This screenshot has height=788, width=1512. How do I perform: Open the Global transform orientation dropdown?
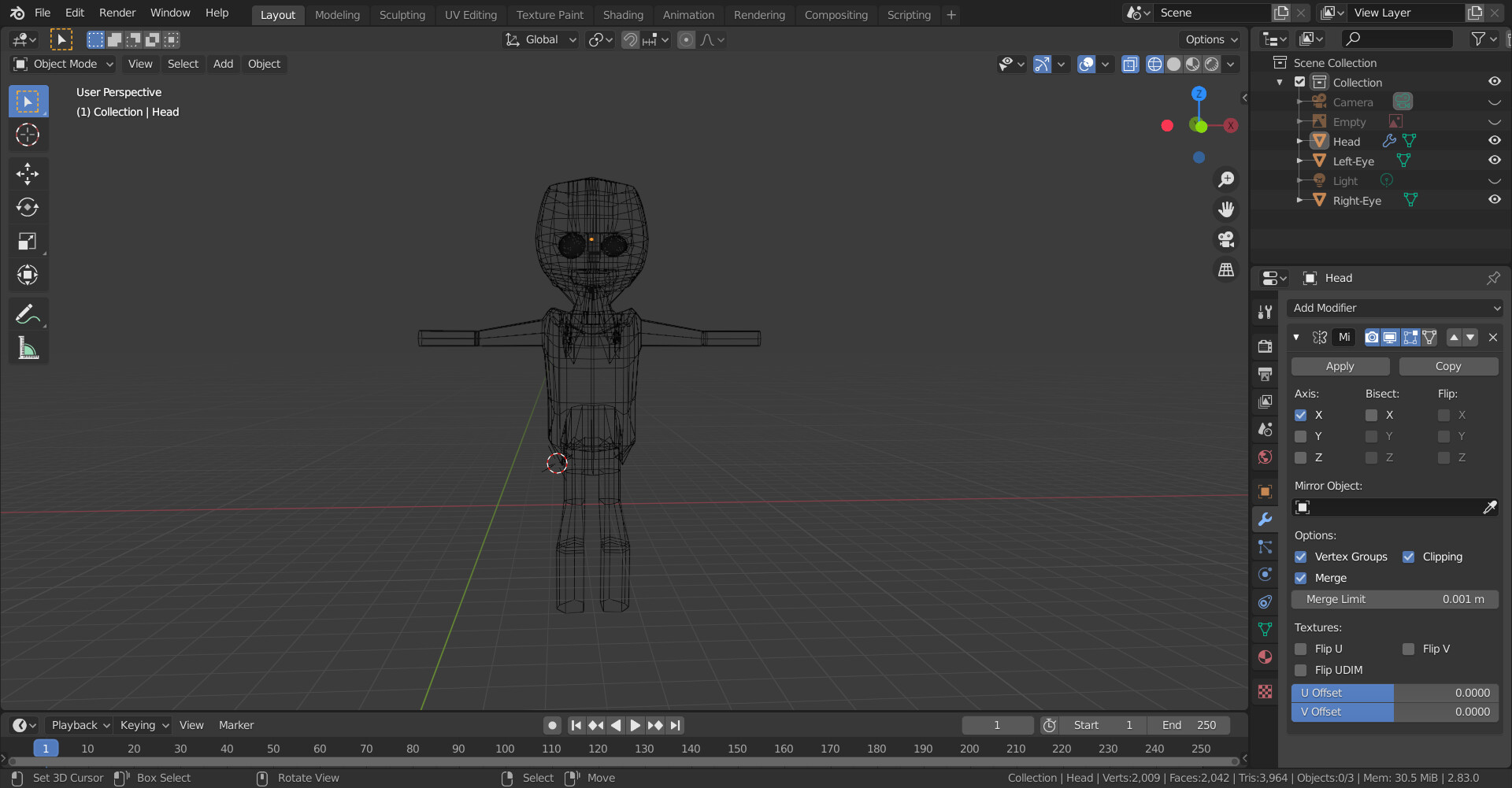point(540,39)
